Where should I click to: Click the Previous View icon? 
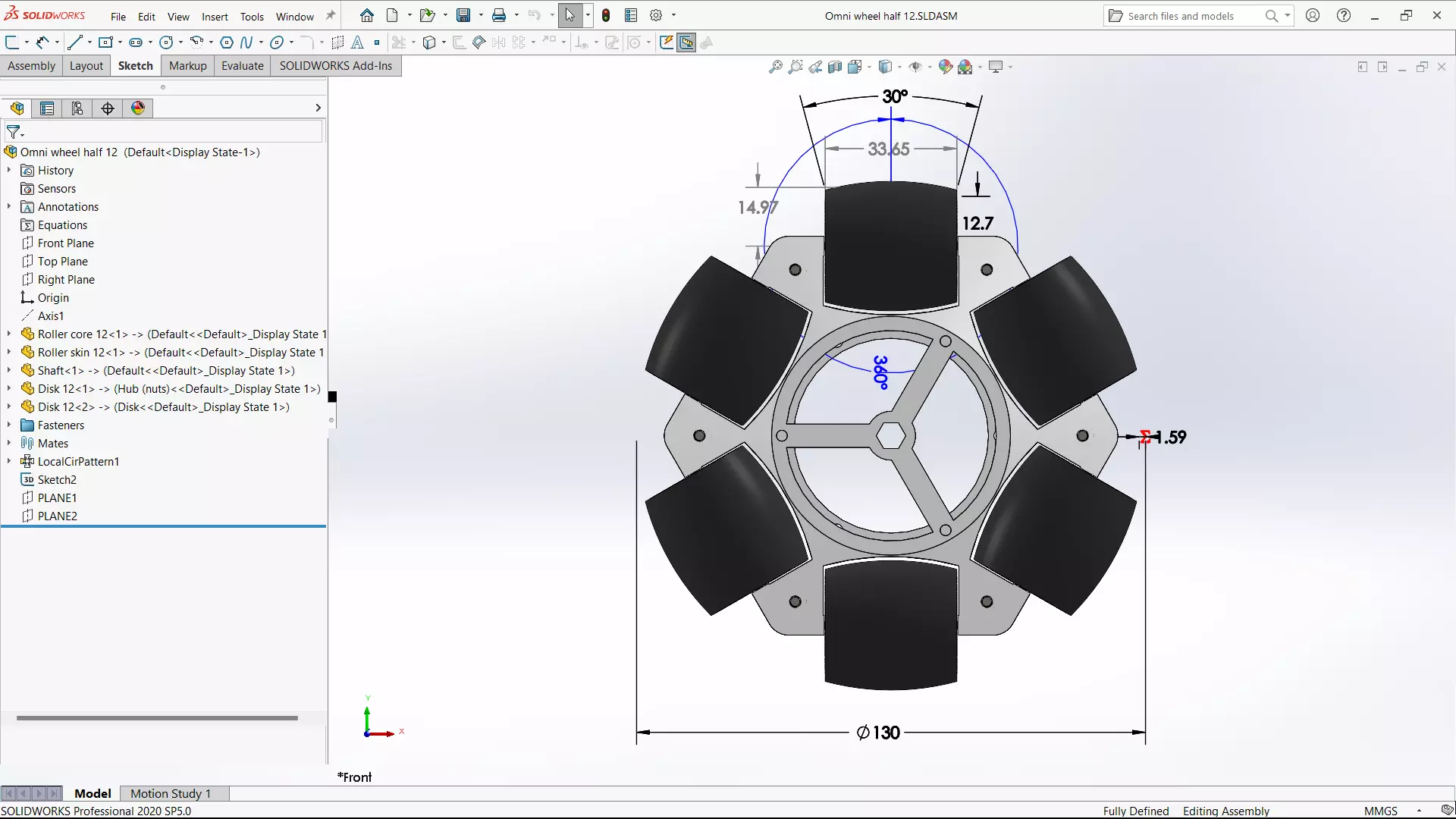tap(815, 67)
